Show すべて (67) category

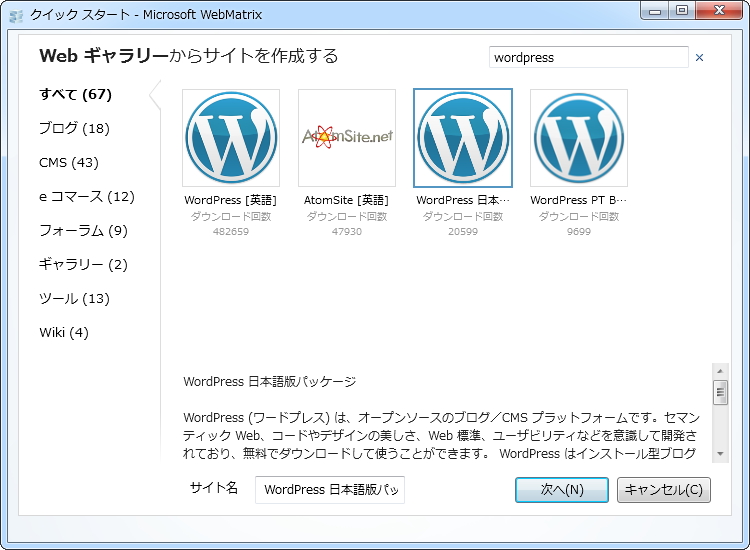click(75, 94)
